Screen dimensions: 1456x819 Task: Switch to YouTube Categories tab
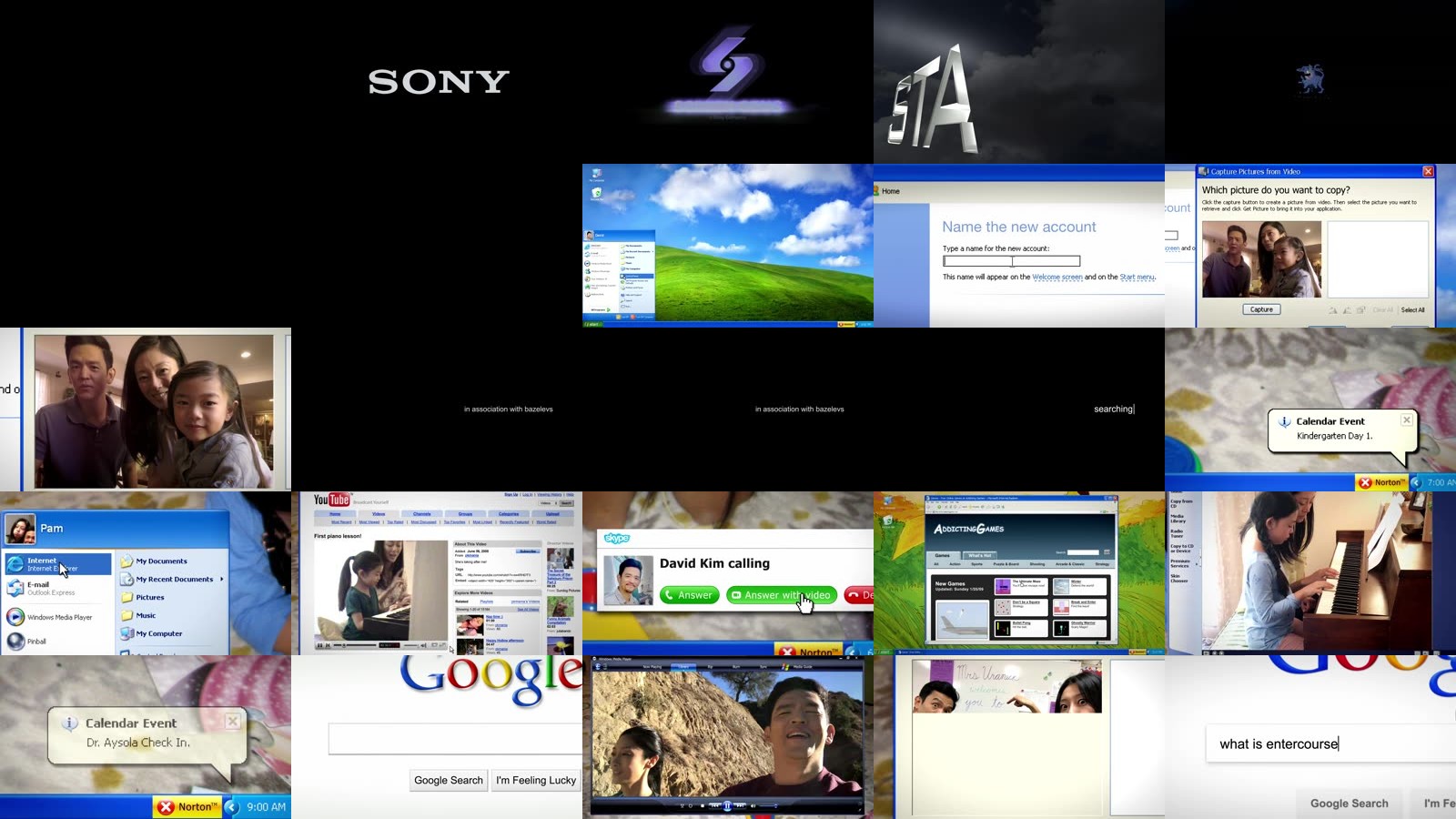click(x=509, y=514)
